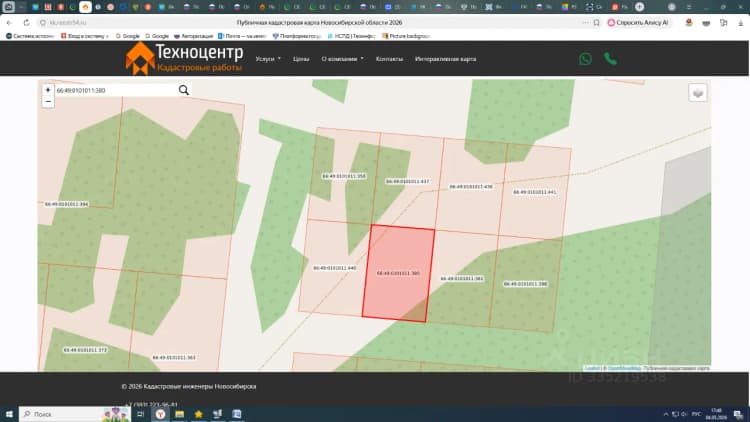Go to Интерактивная карта page
The image size is (750, 422).
point(445,59)
